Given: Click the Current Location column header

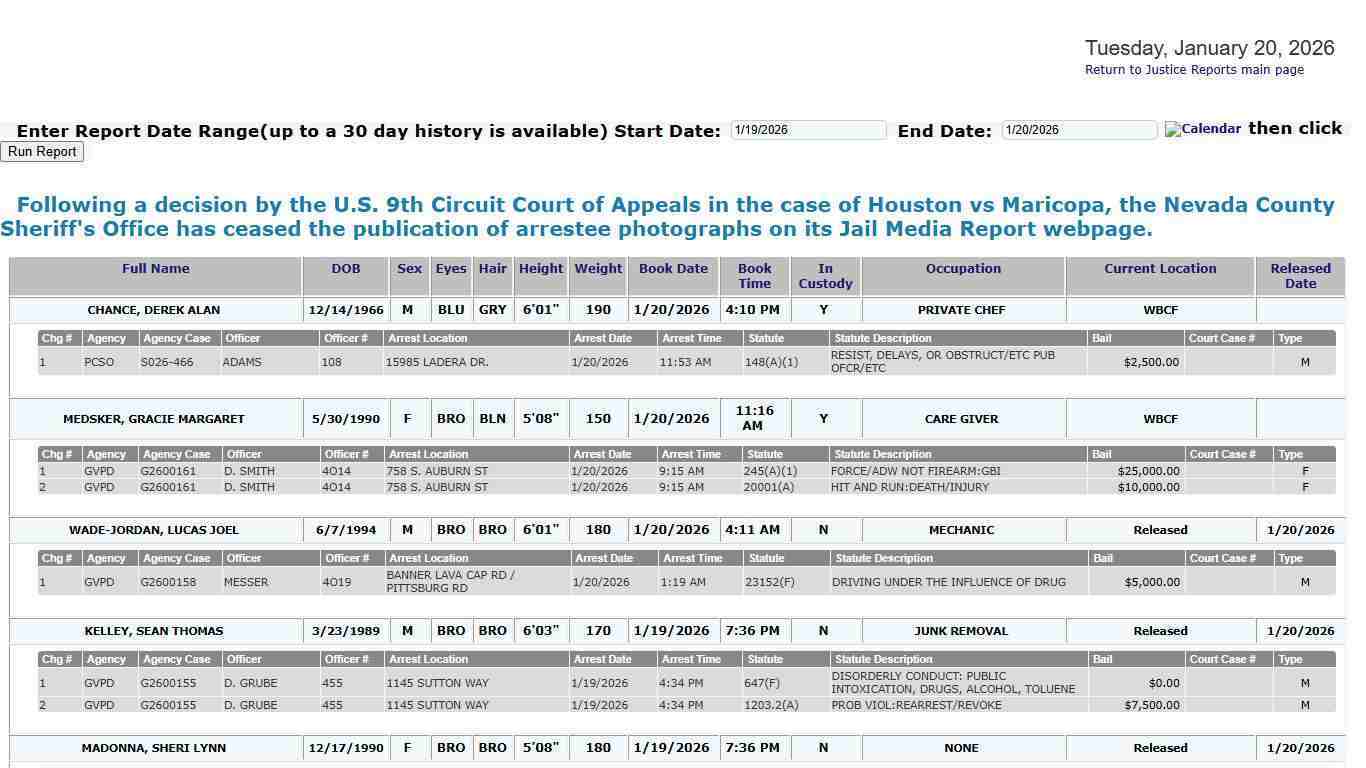Looking at the screenshot, I should [1160, 268].
